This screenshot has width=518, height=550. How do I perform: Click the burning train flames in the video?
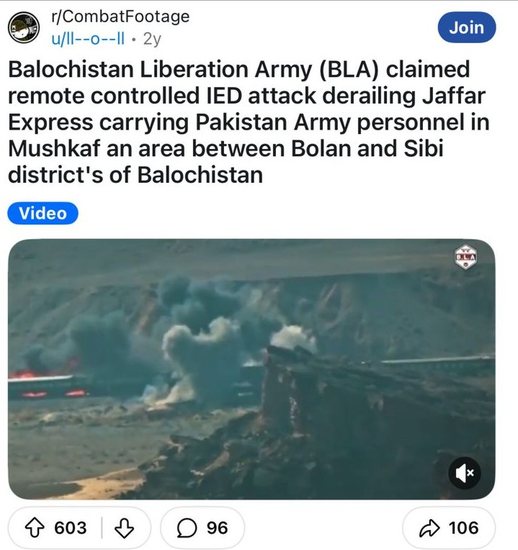pos(47,381)
